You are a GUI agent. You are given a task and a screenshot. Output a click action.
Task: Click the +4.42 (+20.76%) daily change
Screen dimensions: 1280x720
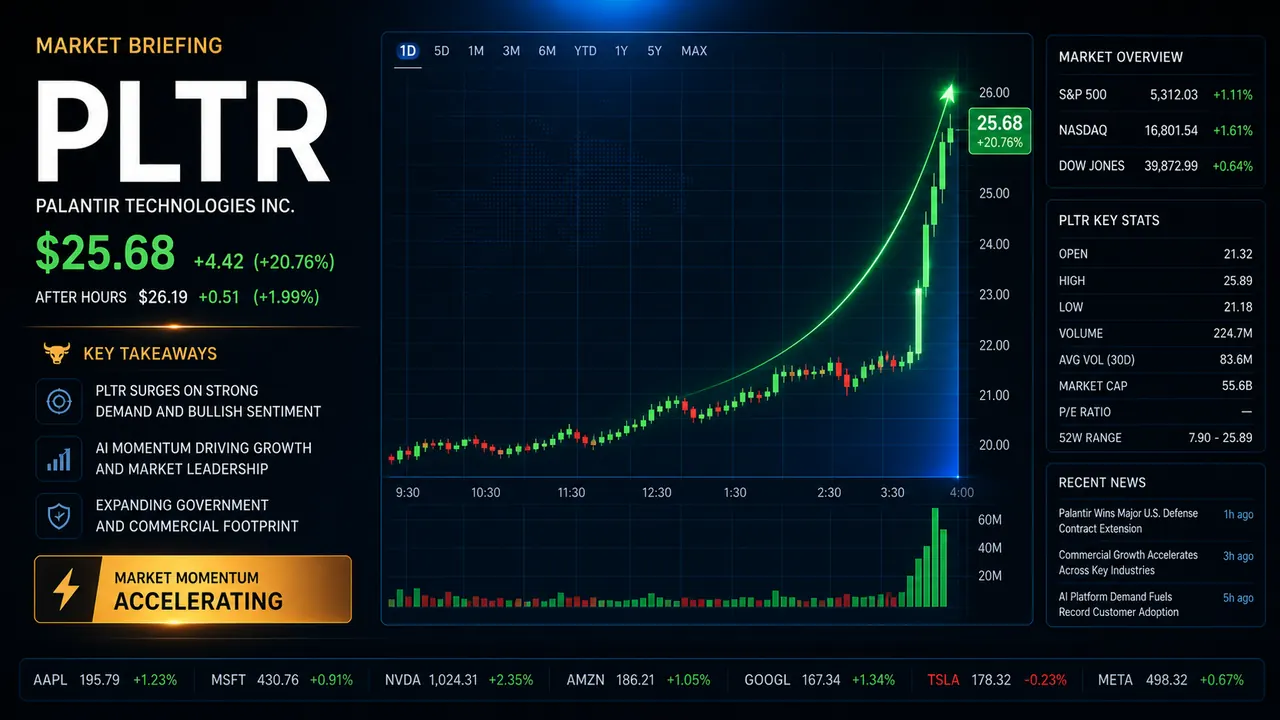click(264, 262)
